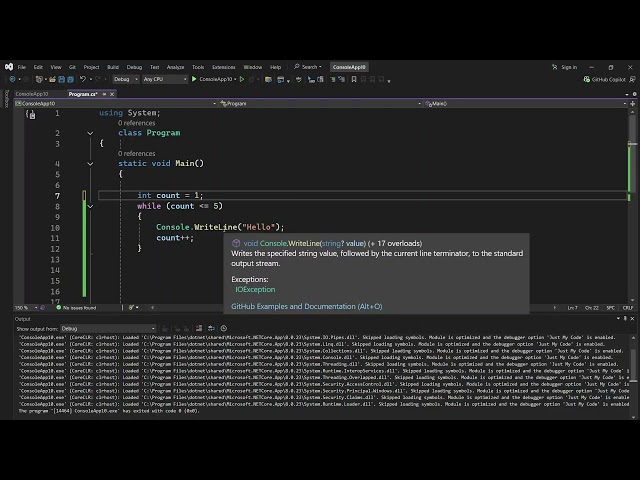
Task: Click the editor lock icon beside line 1
Action: [x=32, y=116]
